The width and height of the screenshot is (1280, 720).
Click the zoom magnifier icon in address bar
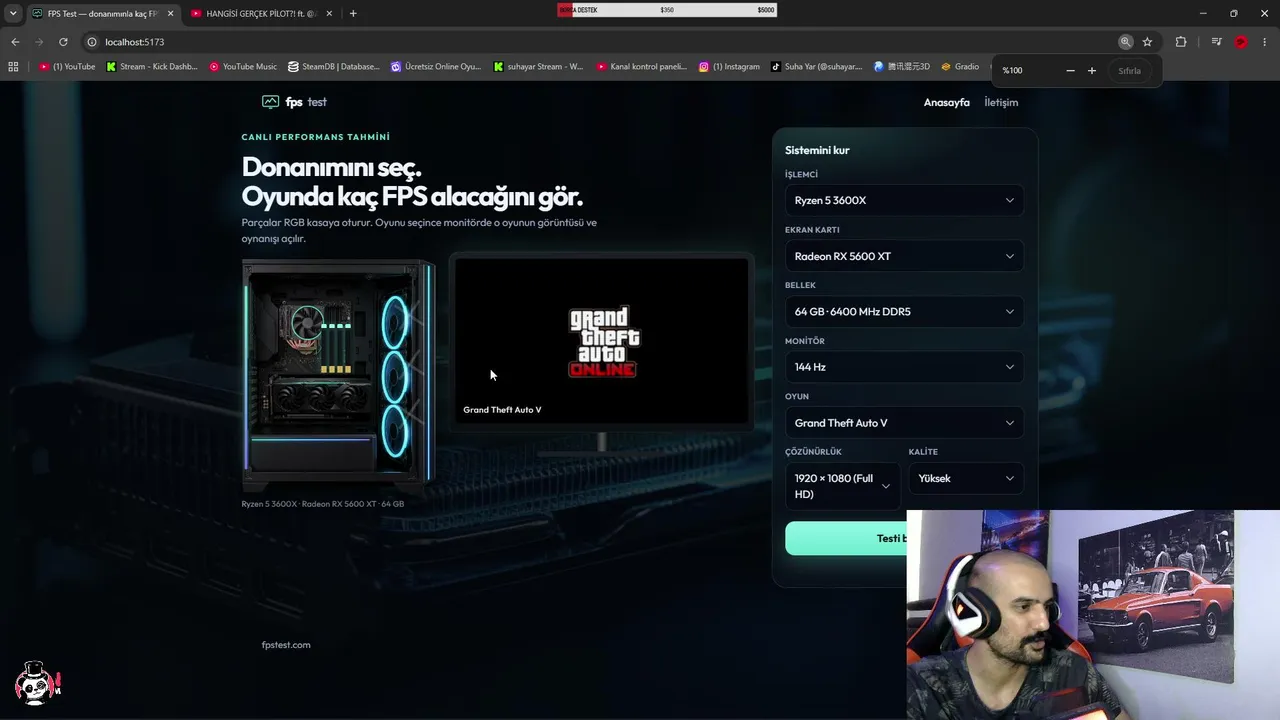pos(1126,42)
